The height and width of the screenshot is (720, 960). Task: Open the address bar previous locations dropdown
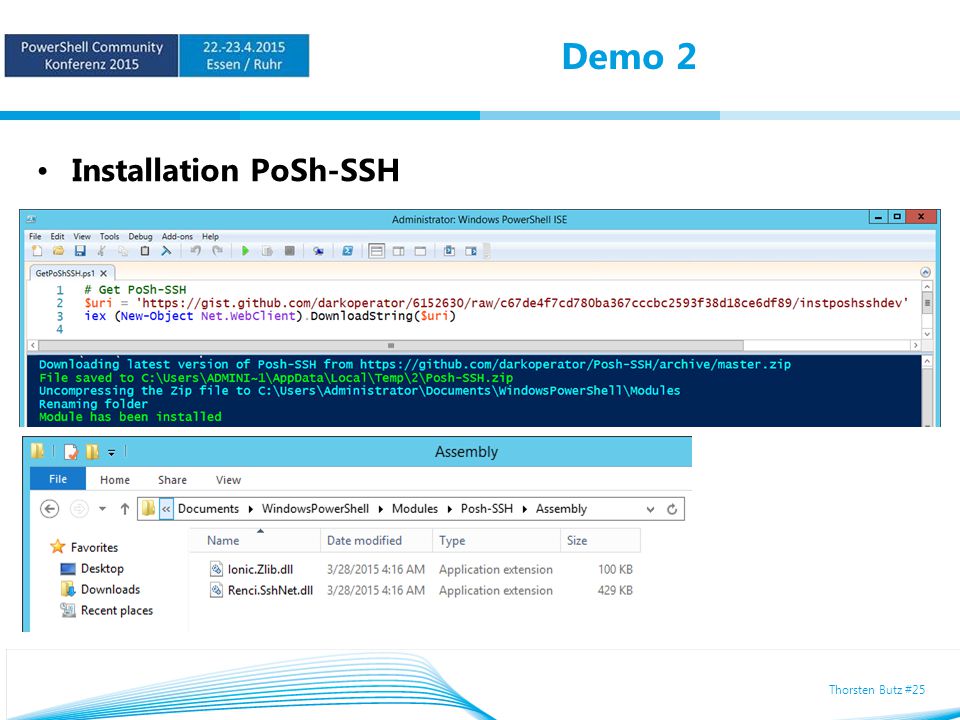point(650,509)
